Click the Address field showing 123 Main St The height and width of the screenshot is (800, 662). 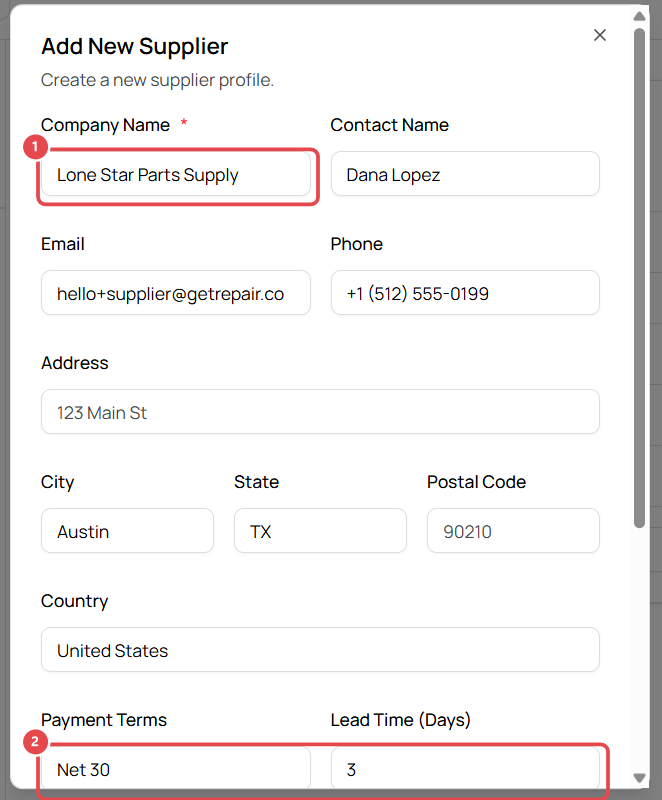320,412
